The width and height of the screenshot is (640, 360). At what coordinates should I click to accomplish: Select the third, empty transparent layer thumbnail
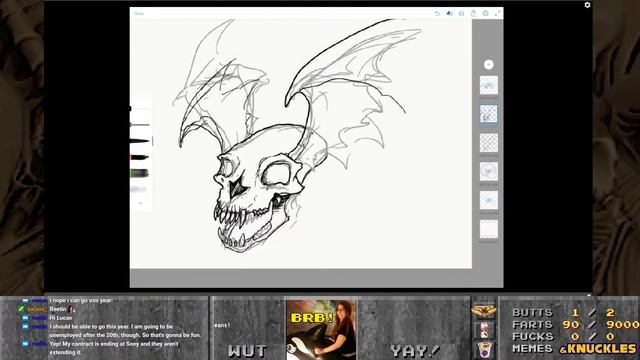489,143
